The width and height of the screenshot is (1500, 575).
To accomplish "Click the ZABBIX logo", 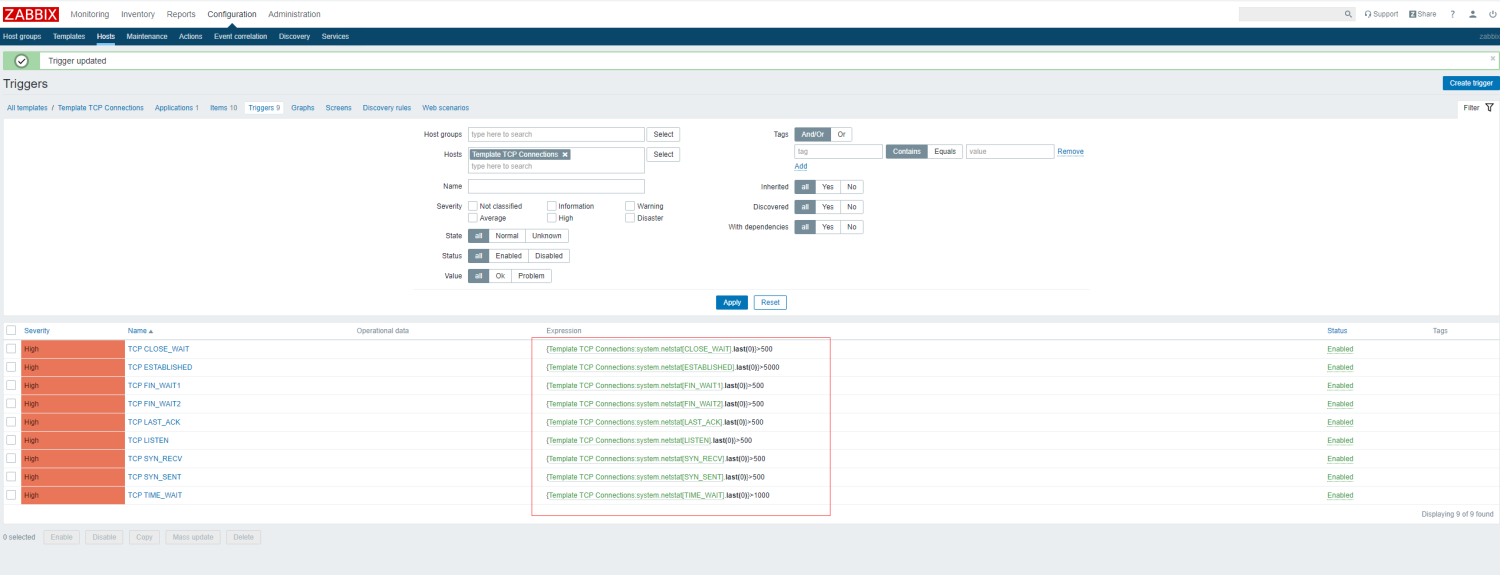I will click(31, 14).
